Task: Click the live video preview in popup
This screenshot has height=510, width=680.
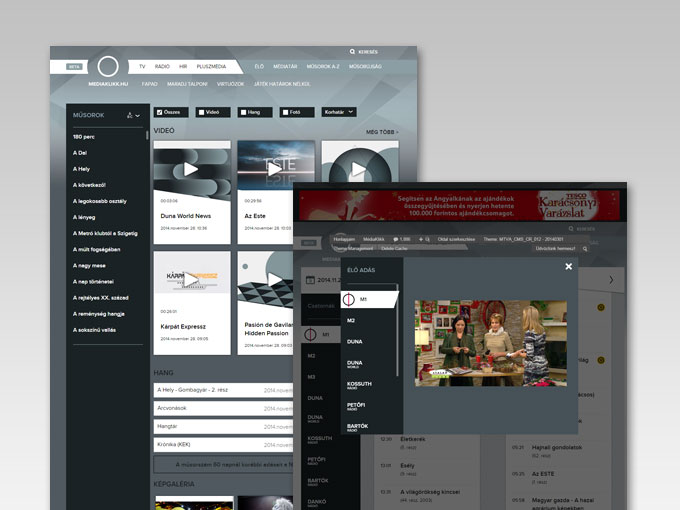Action: click(490, 343)
